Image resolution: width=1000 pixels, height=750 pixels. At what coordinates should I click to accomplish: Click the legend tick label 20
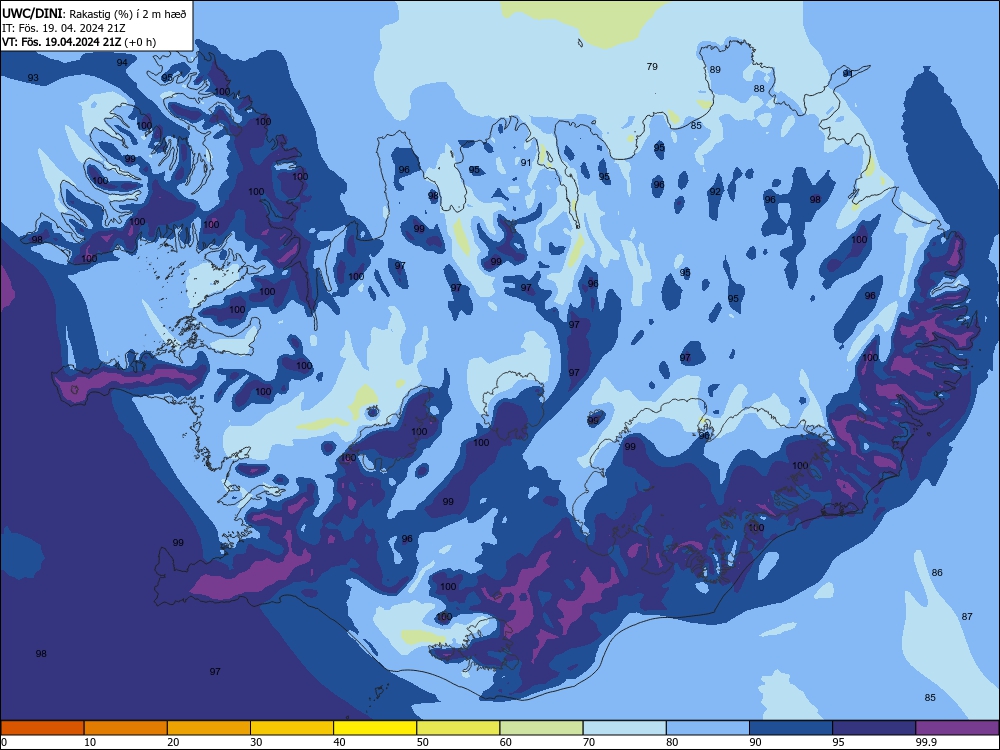(x=173, y=742)
